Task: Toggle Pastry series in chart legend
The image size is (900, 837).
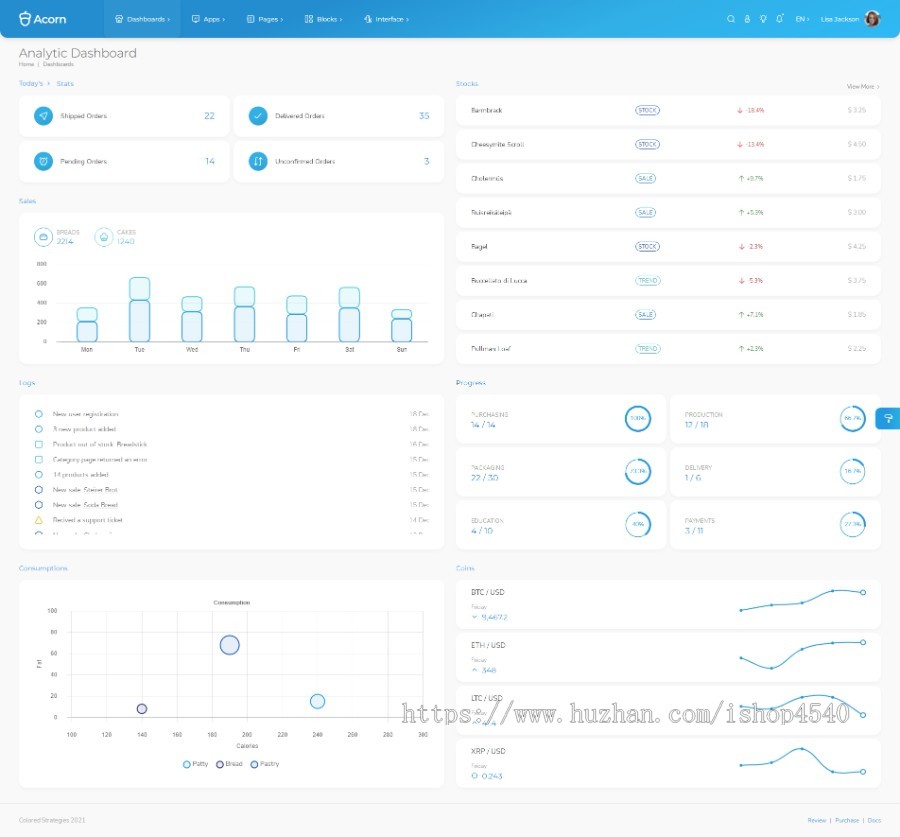Action: pos(265,764)
